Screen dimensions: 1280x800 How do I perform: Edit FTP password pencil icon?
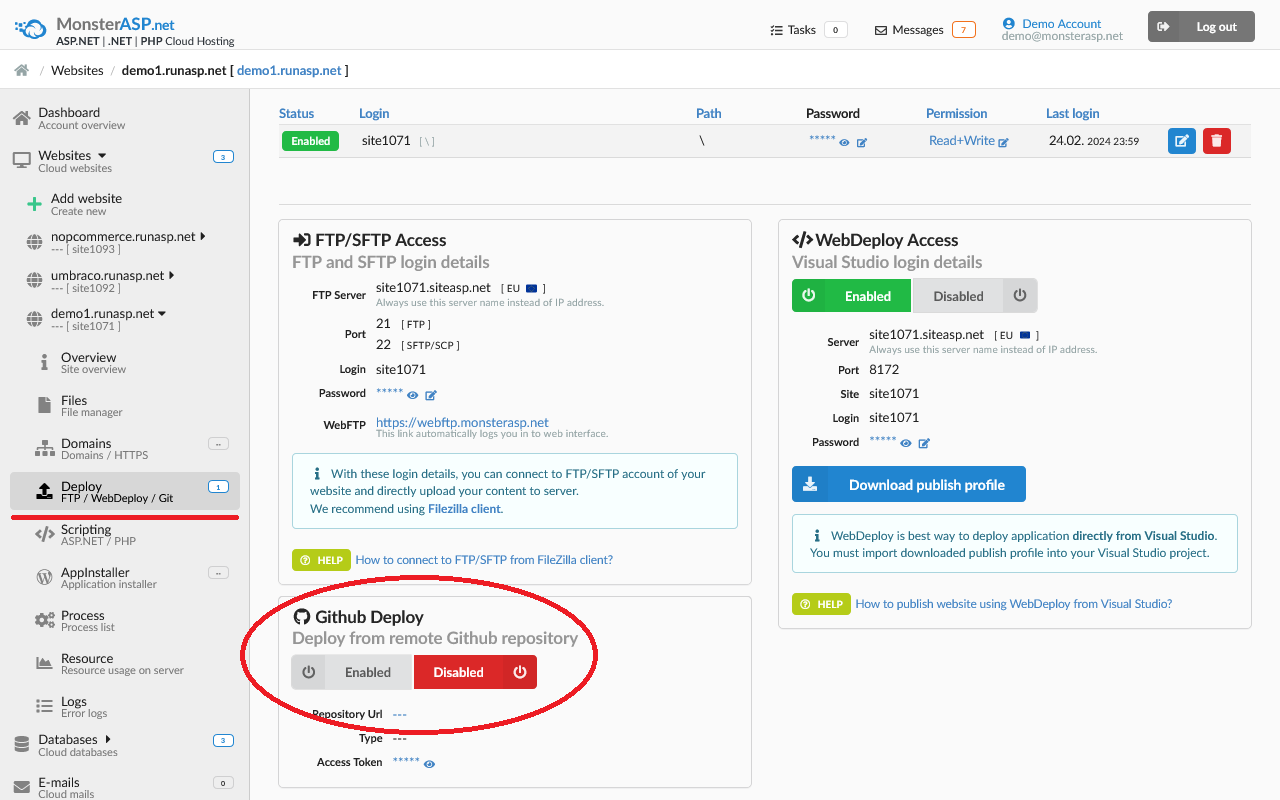pyautogui.click(x=431, y=396)
